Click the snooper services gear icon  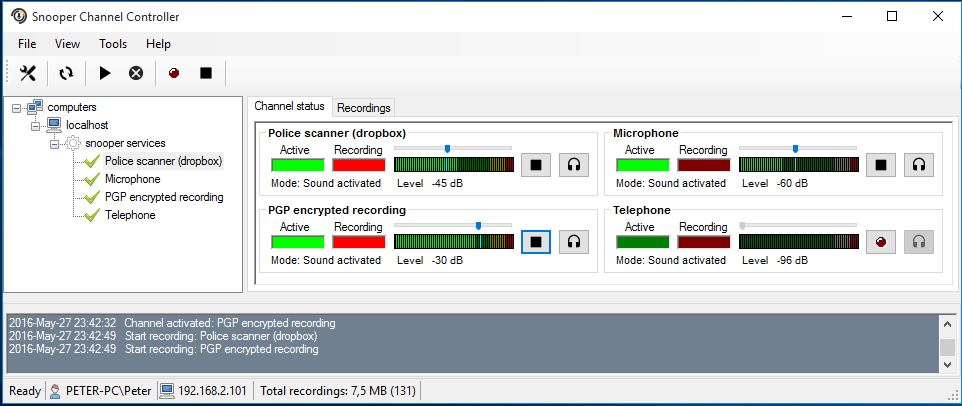pos(73,144)
